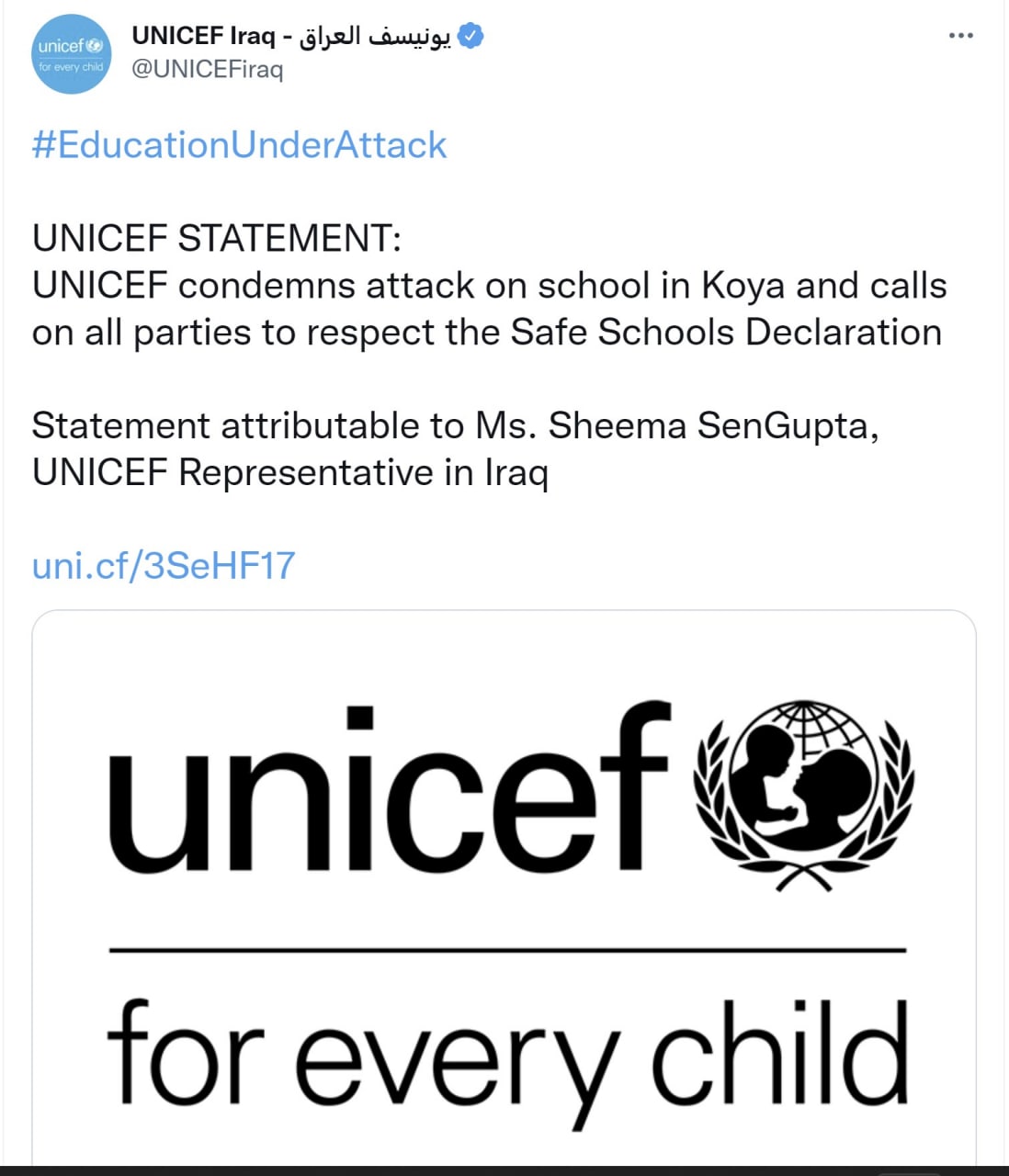Follow the uni.cf/3SeHF17 link
The height and width of the screenshot is (1176, 1009).
pos(164,565)
